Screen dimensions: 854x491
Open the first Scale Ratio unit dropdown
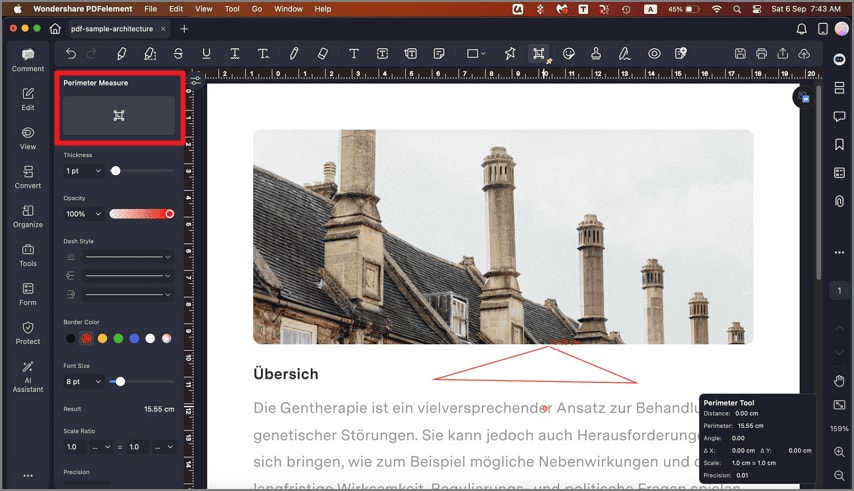102,447
